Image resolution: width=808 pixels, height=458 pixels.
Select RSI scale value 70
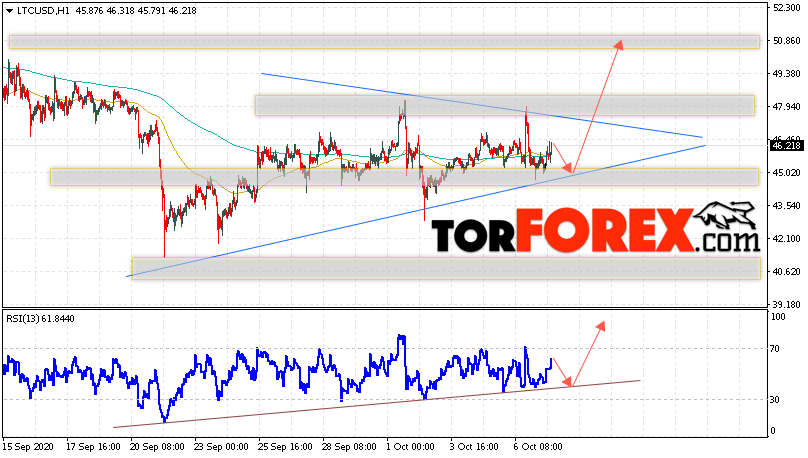pos(775,349)
